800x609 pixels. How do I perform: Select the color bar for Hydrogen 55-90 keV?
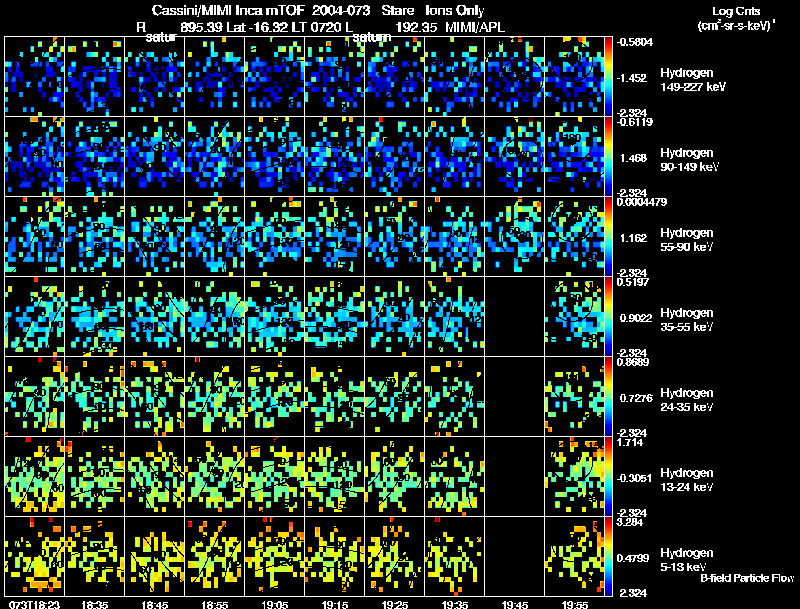point(608,237)
